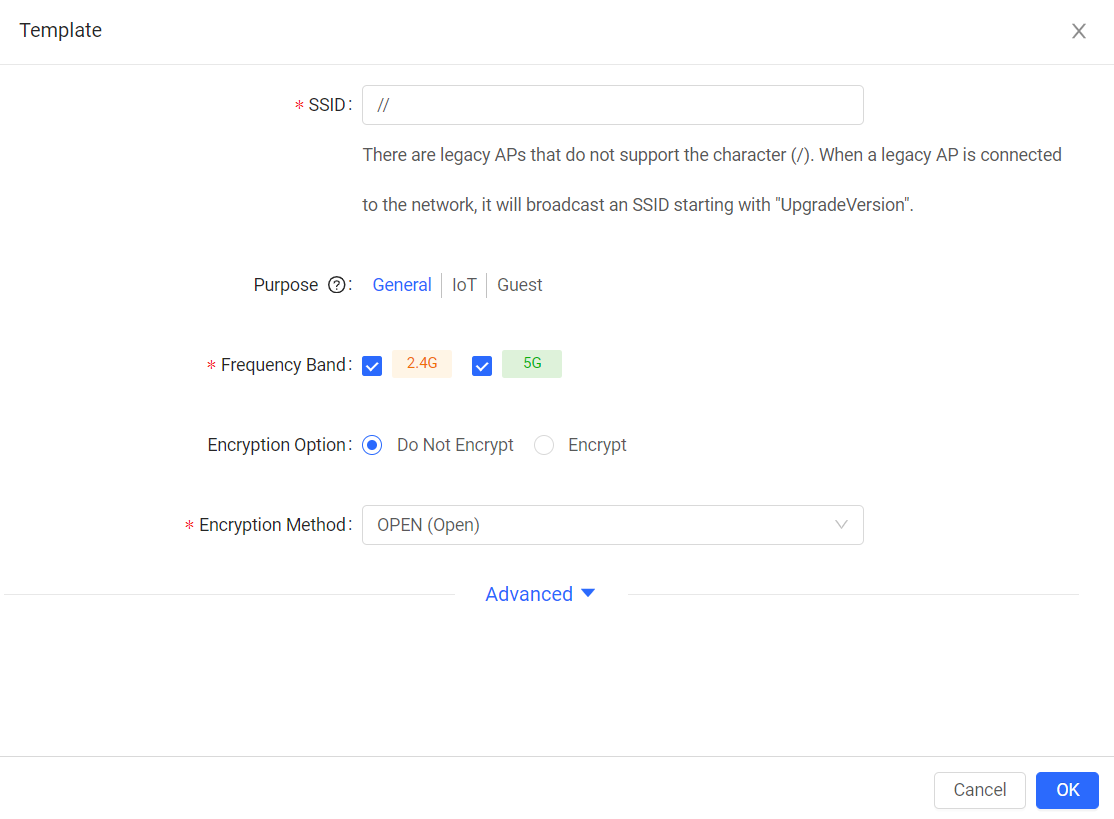
Task: Focus the SSID text input field
Action: [612, 105]
